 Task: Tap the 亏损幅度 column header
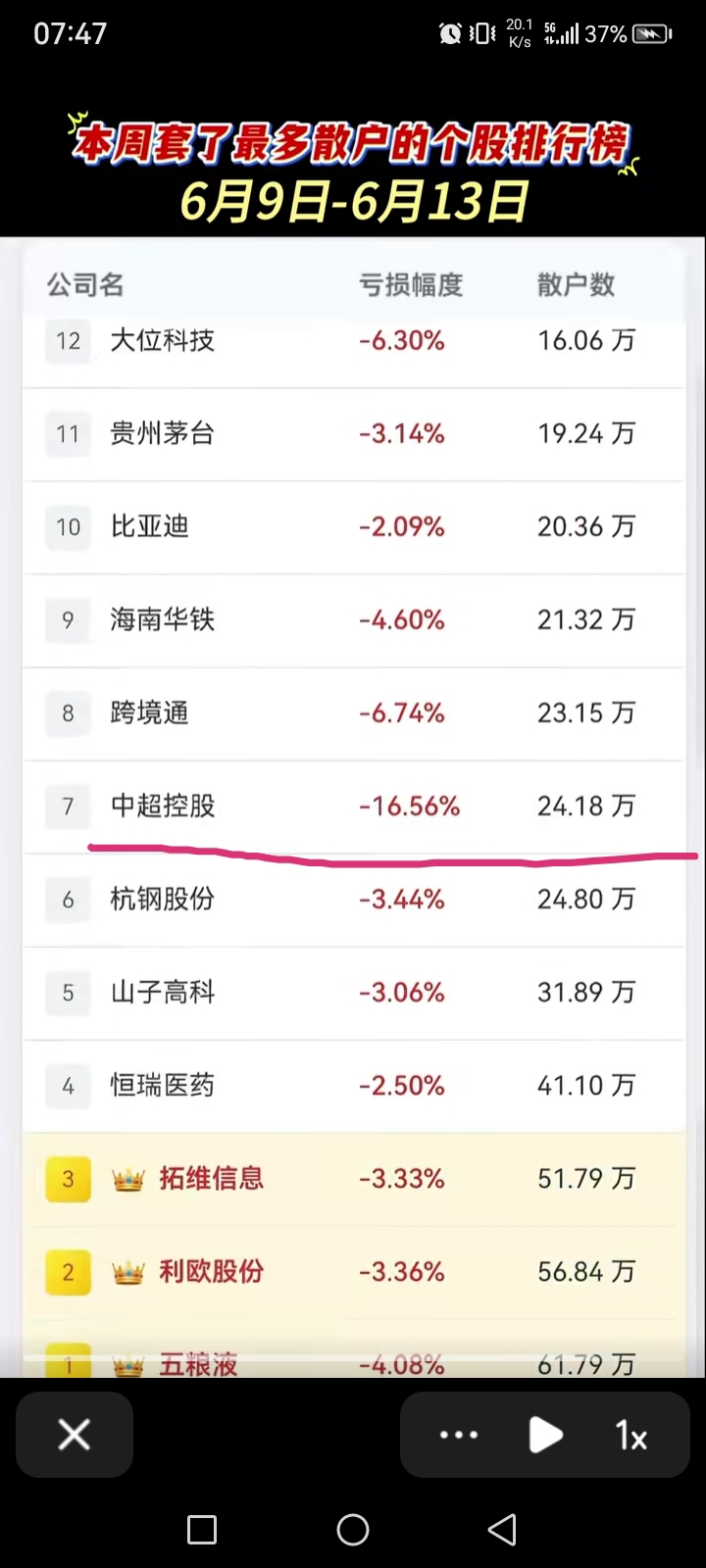coord(410,285)
